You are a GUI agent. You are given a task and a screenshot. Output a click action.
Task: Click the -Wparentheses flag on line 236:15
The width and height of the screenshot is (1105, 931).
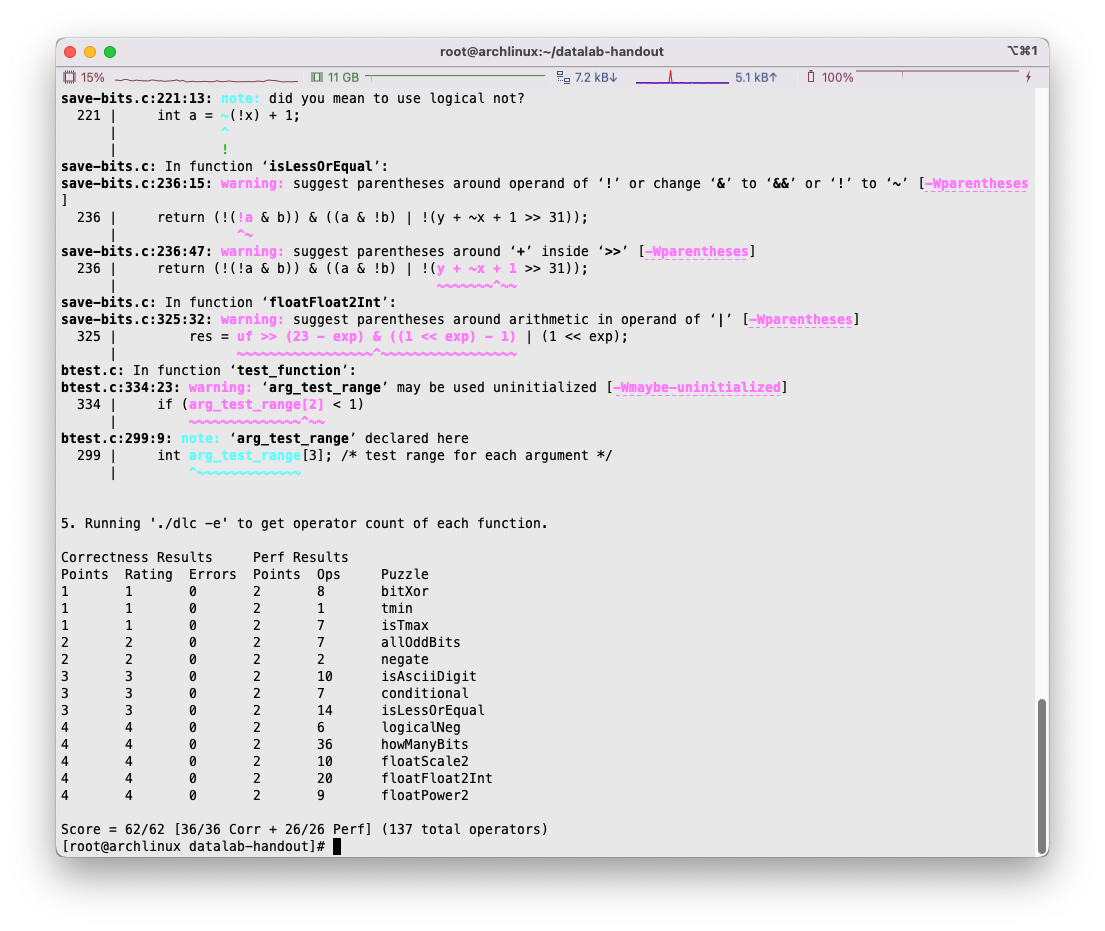pos(976,184)
